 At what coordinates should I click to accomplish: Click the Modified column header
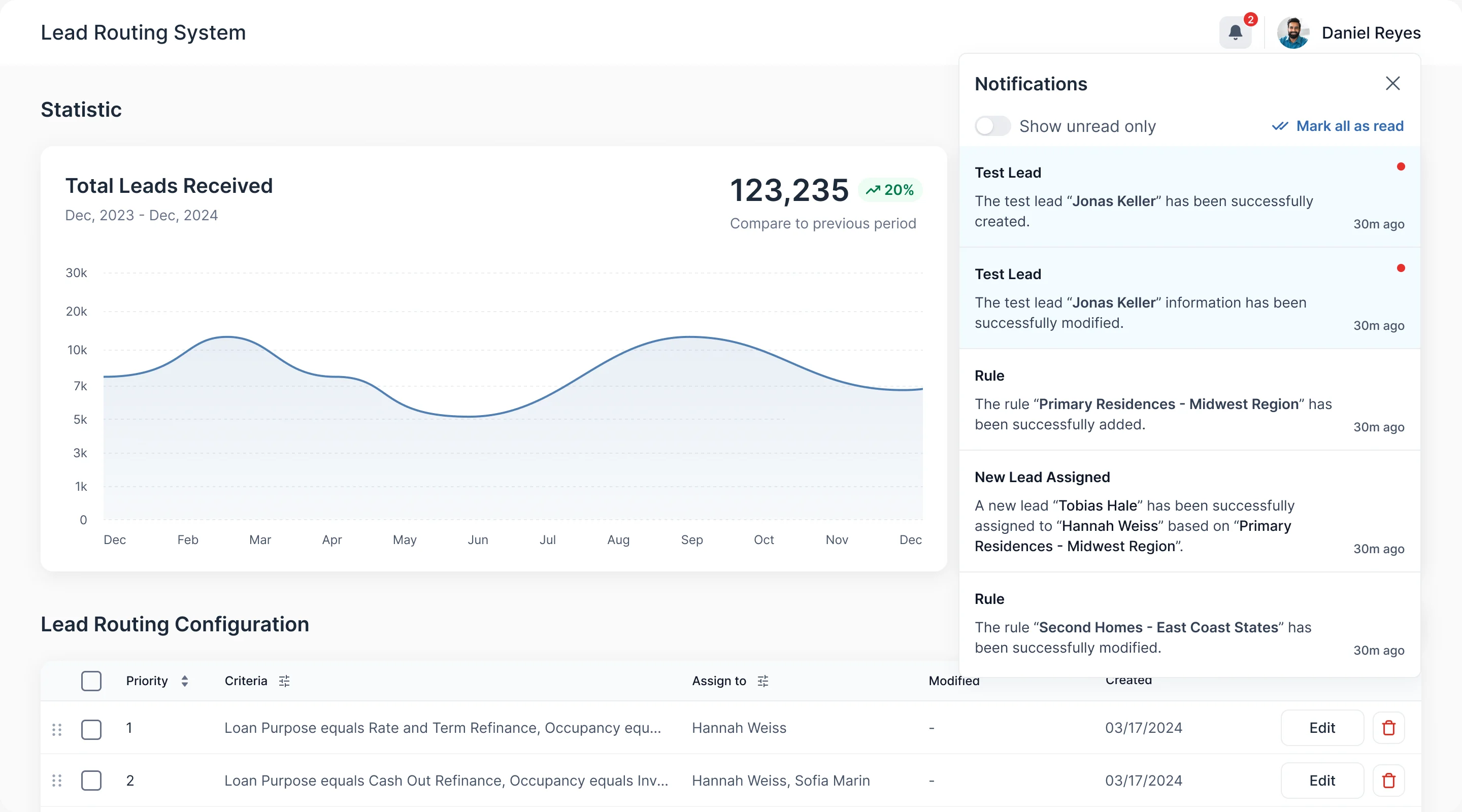coord(954,681)
